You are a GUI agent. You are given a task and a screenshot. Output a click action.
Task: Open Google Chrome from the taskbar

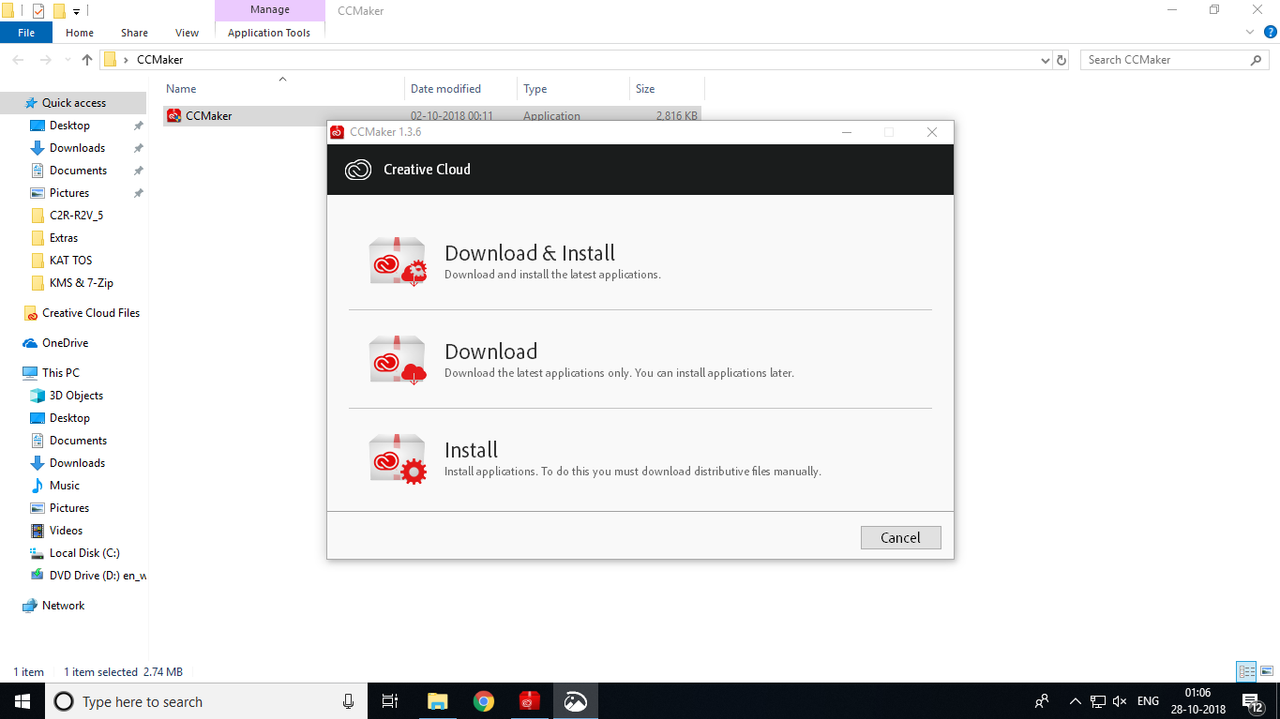pos(483,701)
